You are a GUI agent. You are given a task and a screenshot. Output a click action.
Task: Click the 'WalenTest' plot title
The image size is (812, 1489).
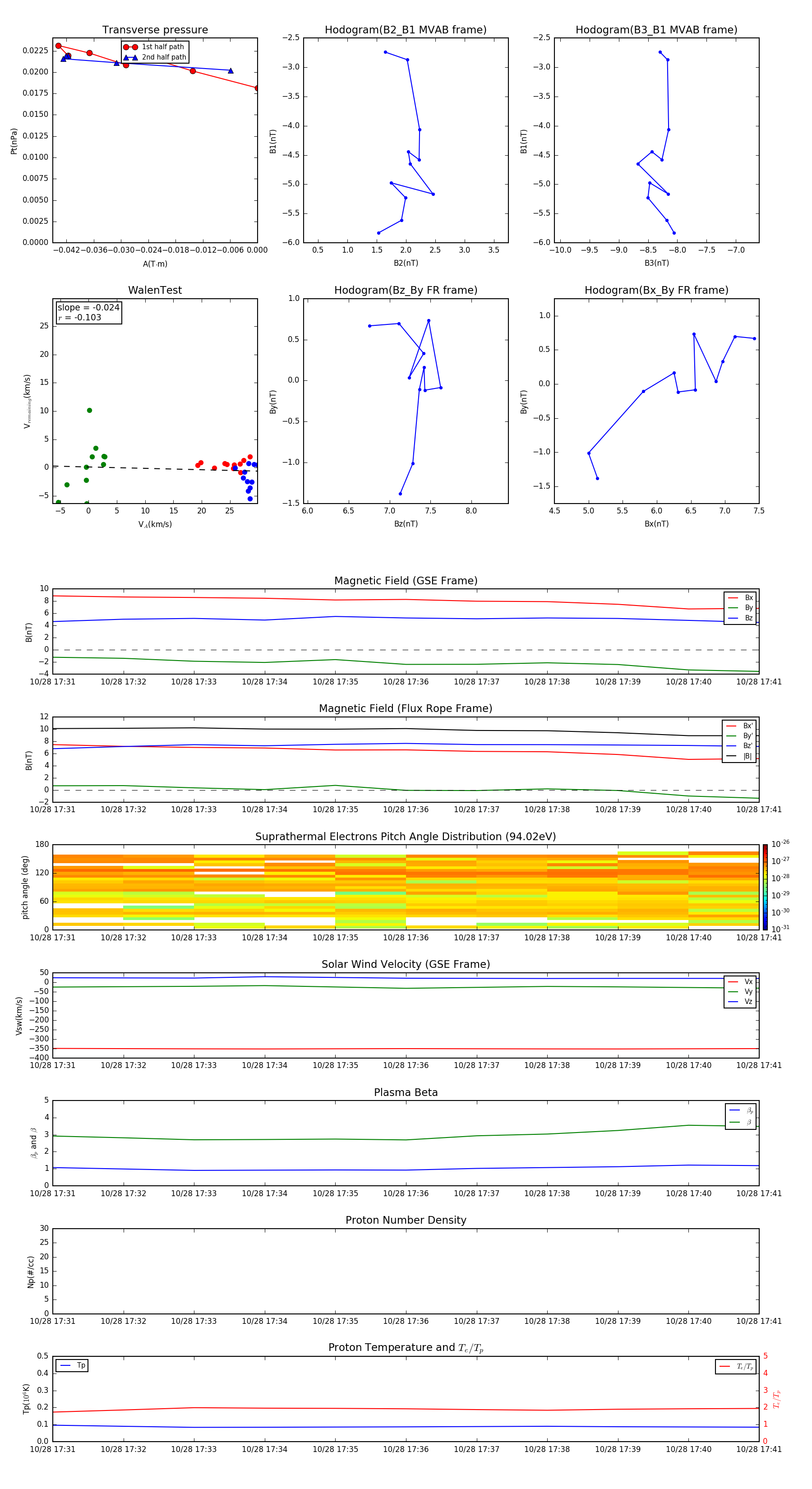click(x=155, y=290)
